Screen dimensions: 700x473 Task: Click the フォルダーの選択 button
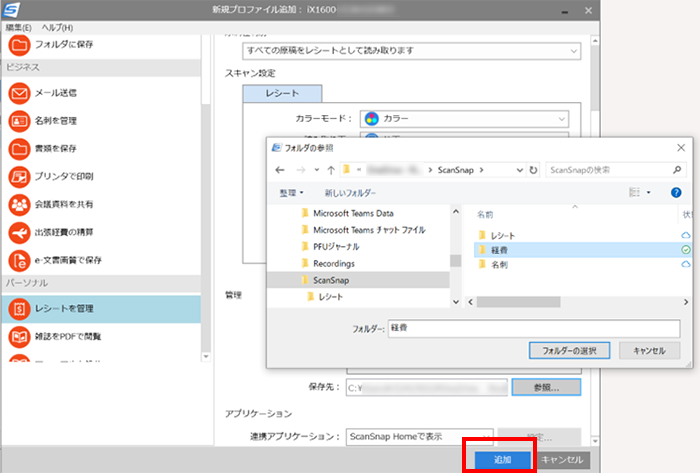click(569, 351)
